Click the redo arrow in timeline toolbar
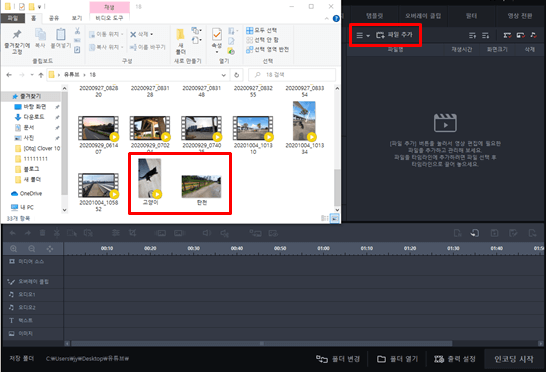The width and height of the screenshot is (546, 372). pos(28,233)
